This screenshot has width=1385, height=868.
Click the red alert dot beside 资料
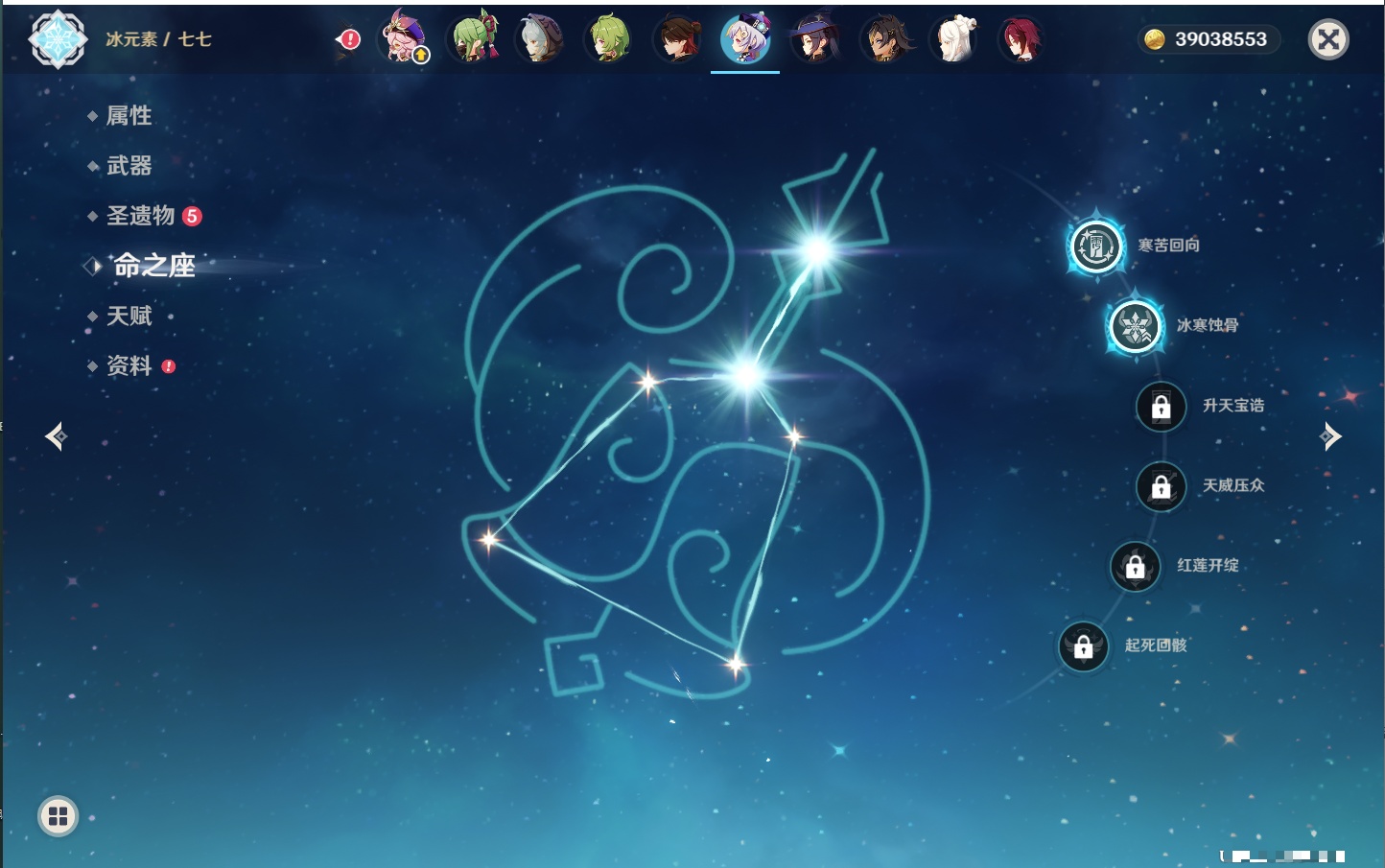click(x=169, y=366)
